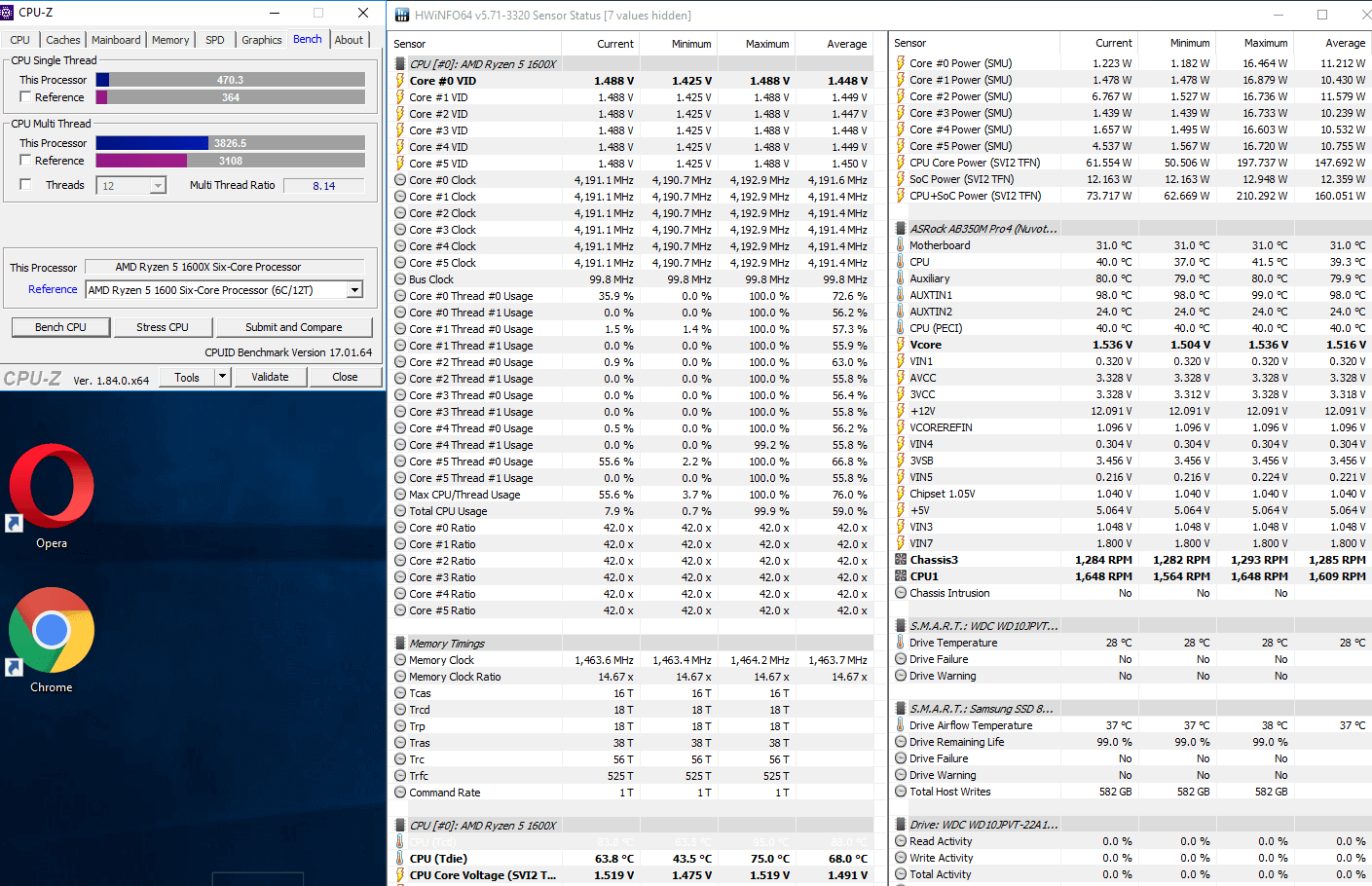Click the ASRock AB350M Pro4 group header icon

click(x=901, y=229)
